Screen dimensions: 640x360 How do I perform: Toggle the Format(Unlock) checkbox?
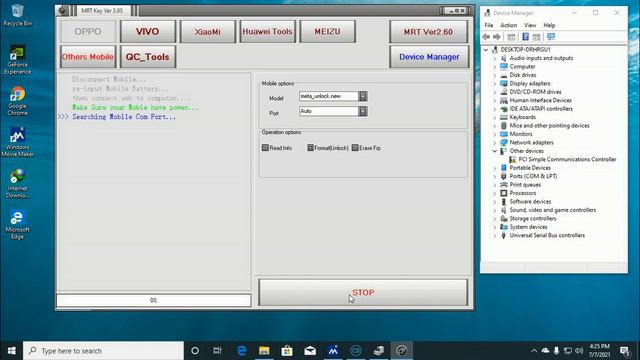coord(310,148)
